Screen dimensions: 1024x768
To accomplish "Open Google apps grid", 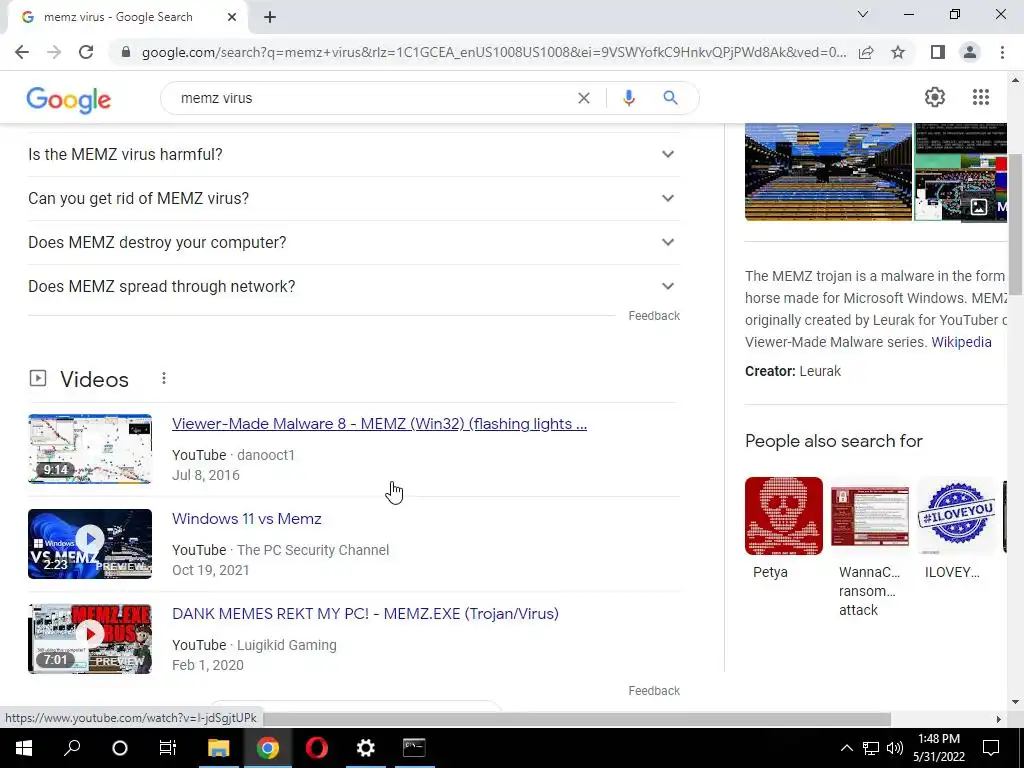I will point(981,97).
